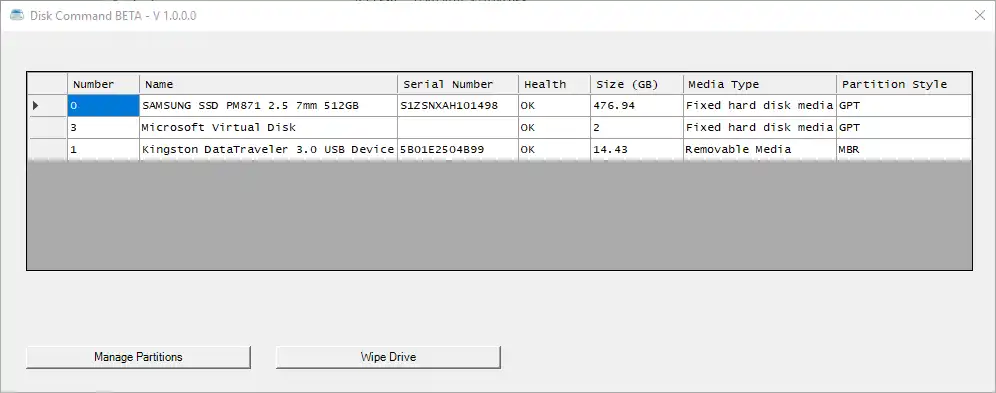Click Fixed hard disk media for SAMSUNG SSD
This screenshot has height=393, width=996.
760,105
